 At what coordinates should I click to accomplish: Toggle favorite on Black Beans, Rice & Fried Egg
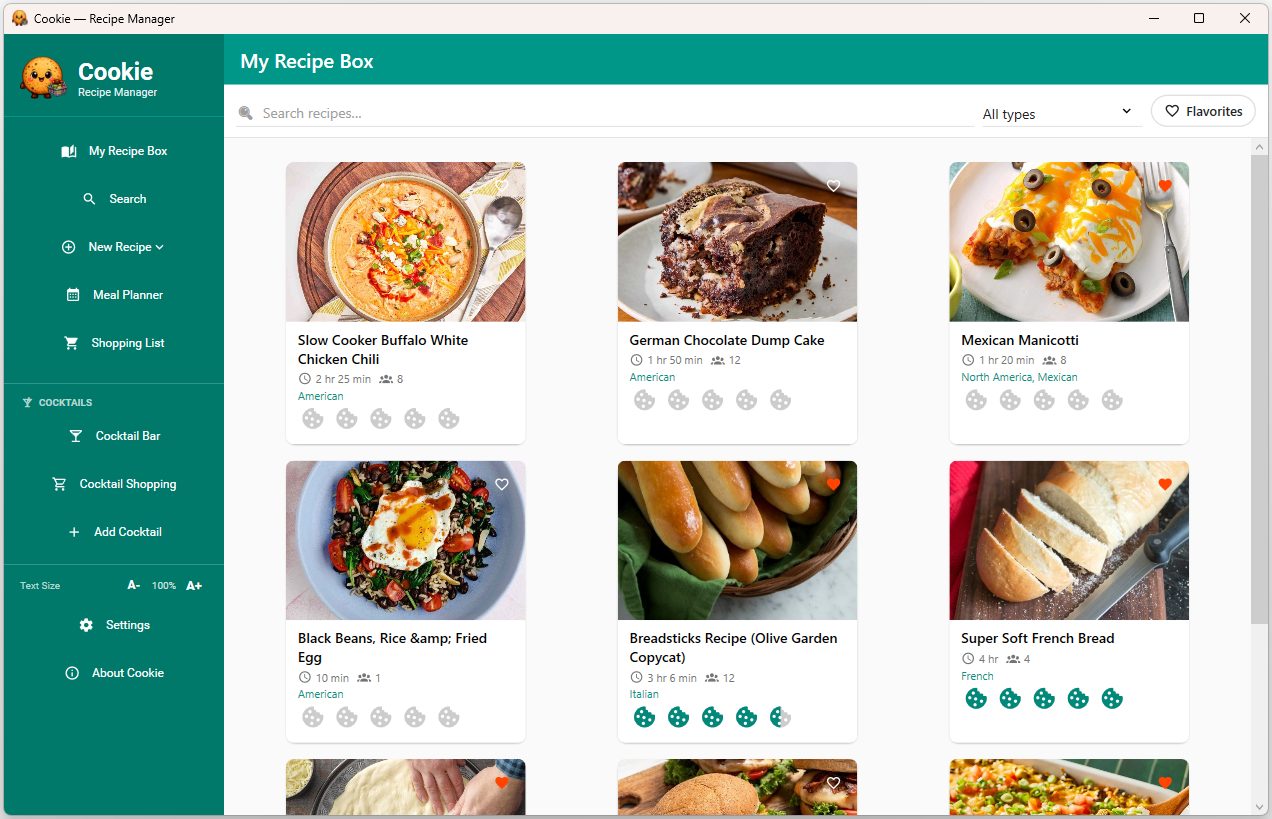tap(502, 484)
